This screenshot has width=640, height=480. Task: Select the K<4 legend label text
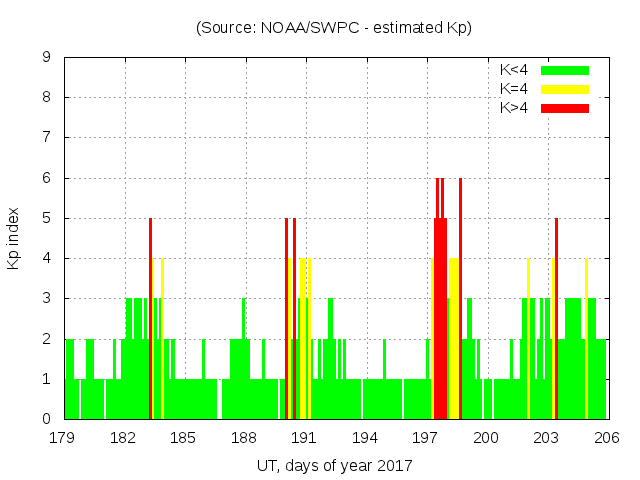click(514, 70)
